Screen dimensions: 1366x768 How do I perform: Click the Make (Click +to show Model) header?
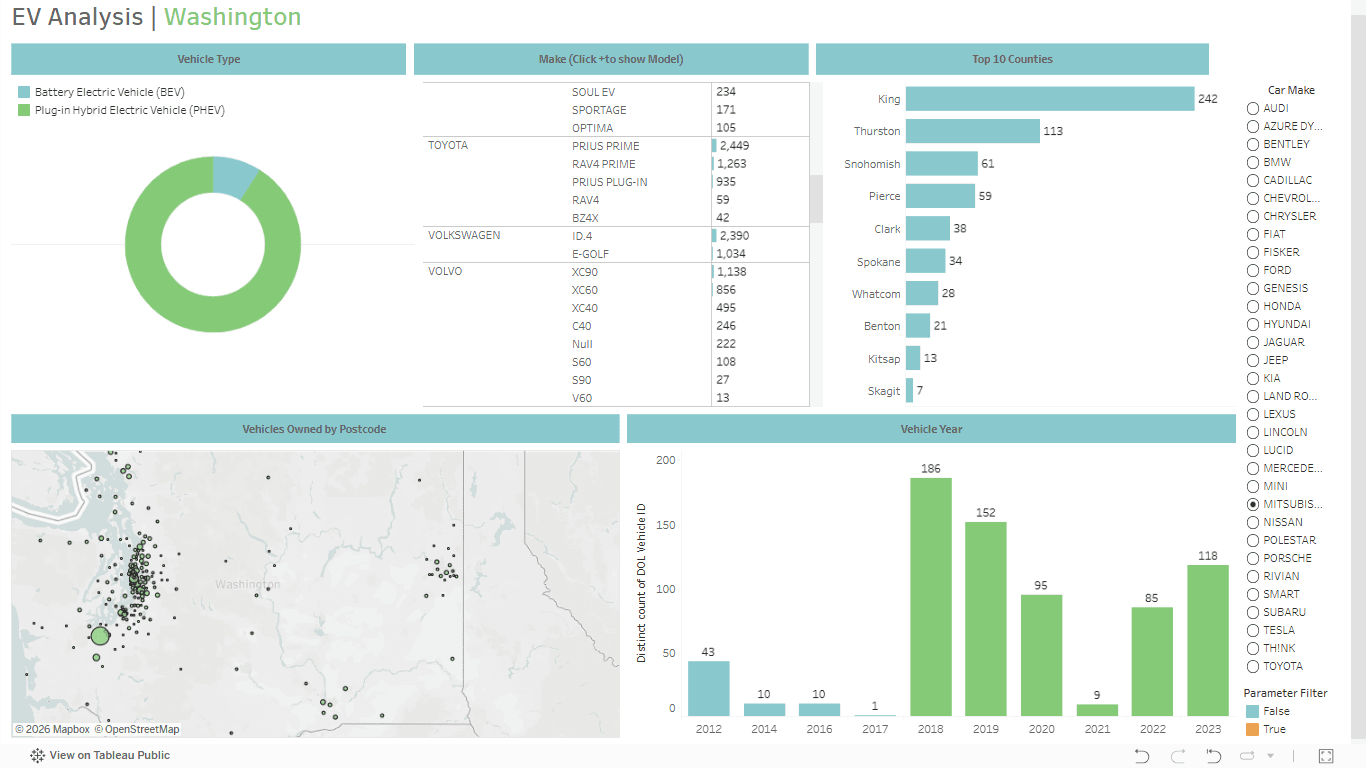(611, 59)
